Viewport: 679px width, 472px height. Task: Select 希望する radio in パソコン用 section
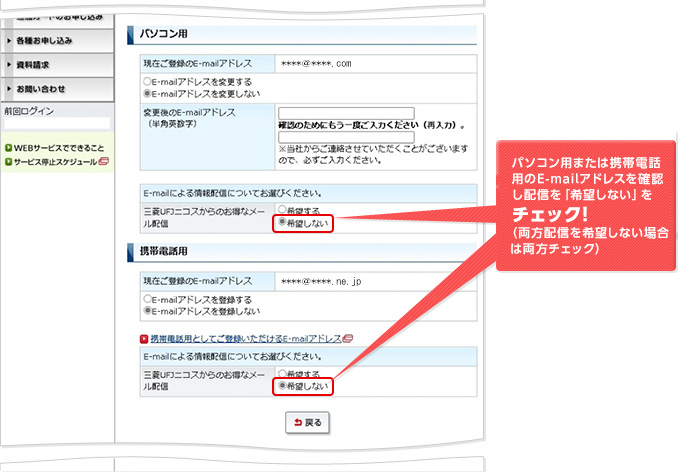click(x=282, y=210)
